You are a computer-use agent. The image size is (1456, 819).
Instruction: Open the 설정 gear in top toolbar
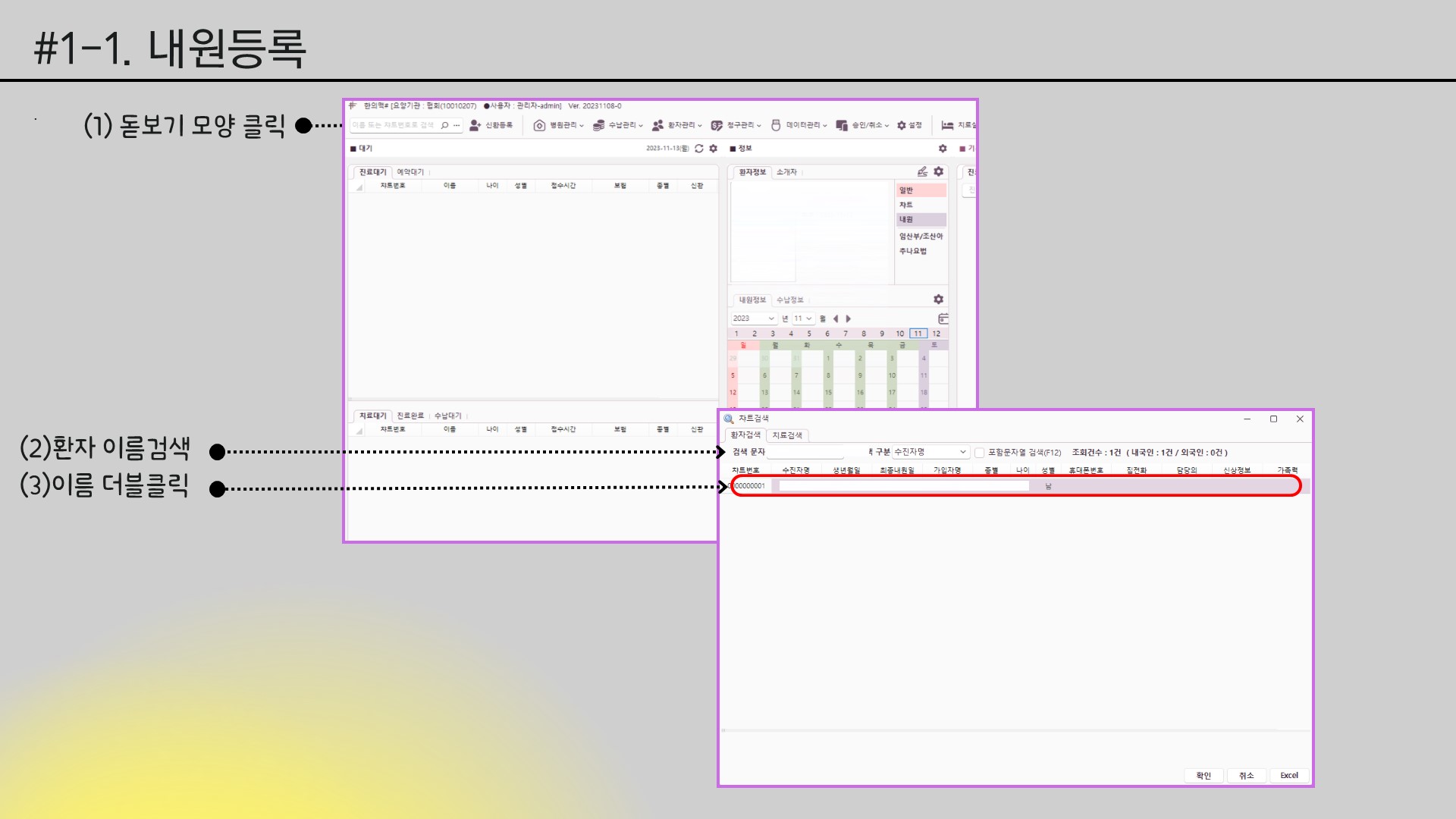point(902,125)
